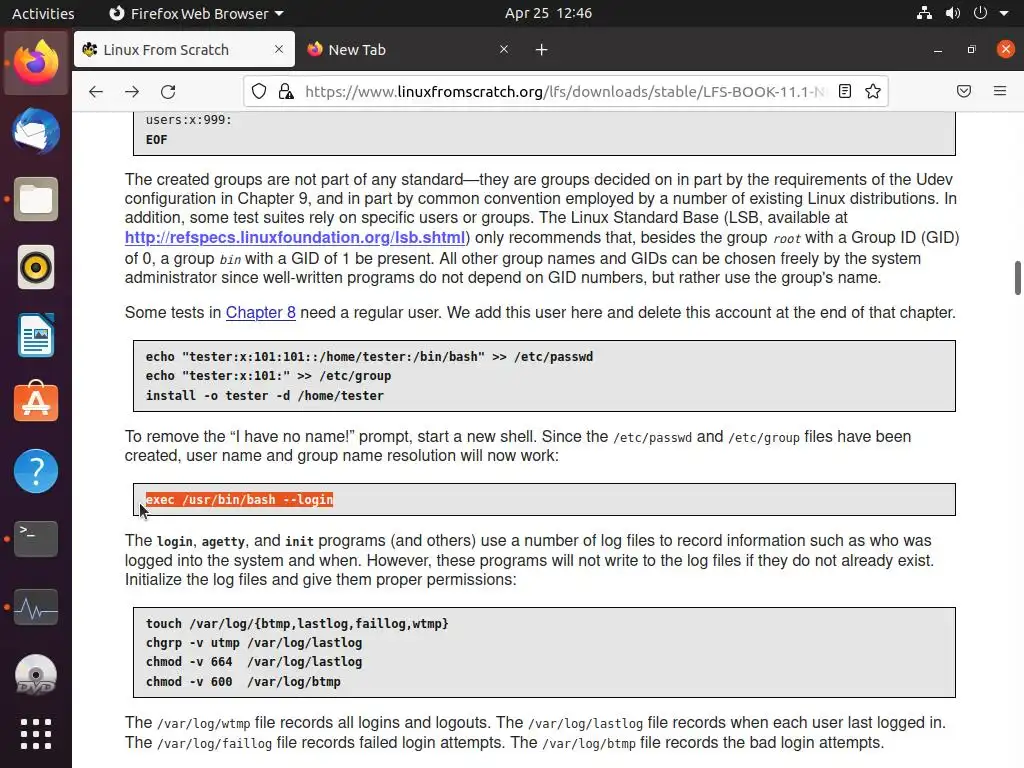Open Help from the dock
This screenshot has height=768, width=1024.
click(x=36, y=471)
